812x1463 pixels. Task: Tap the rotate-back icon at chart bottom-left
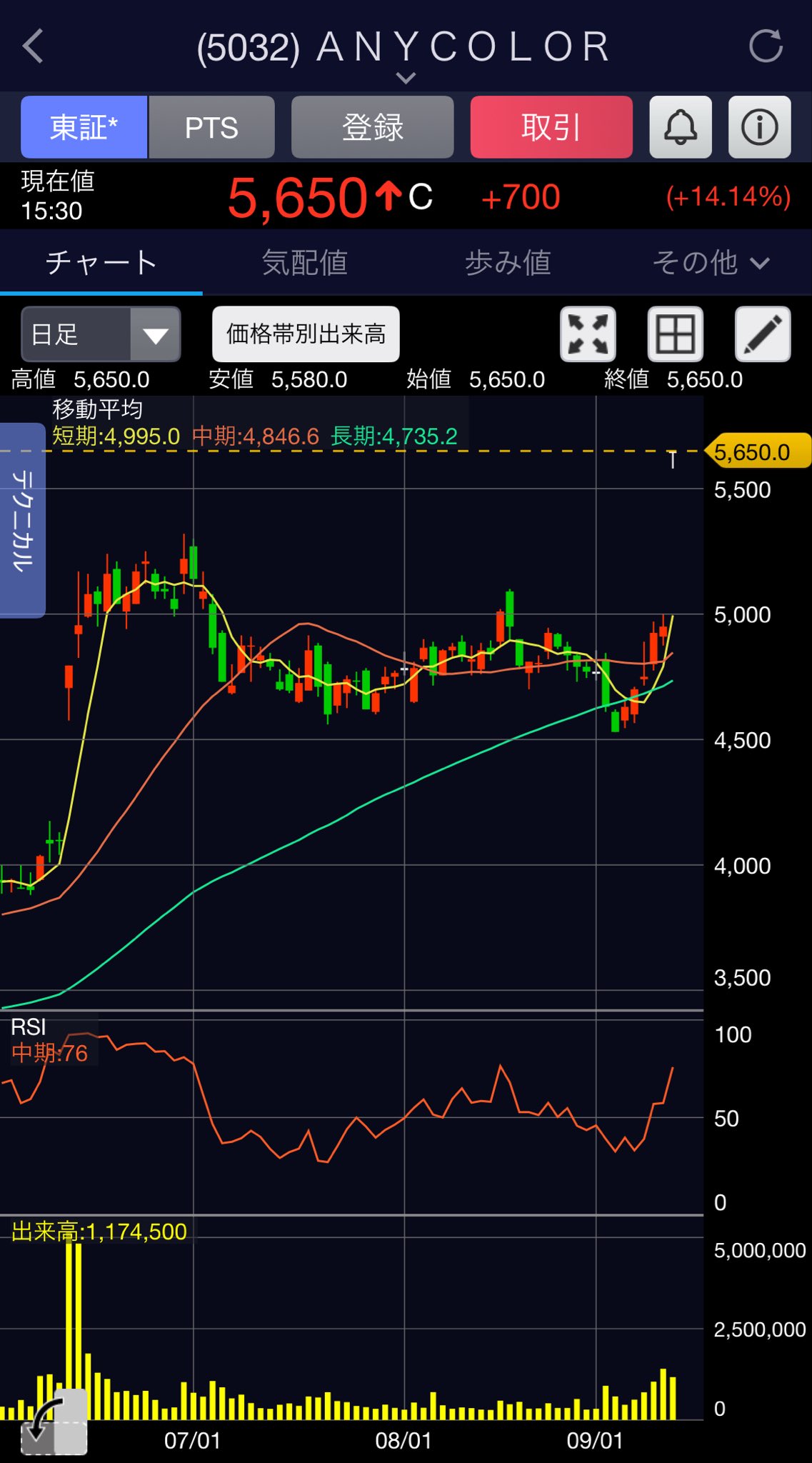pyautogui.click(x=54, y=1421)
